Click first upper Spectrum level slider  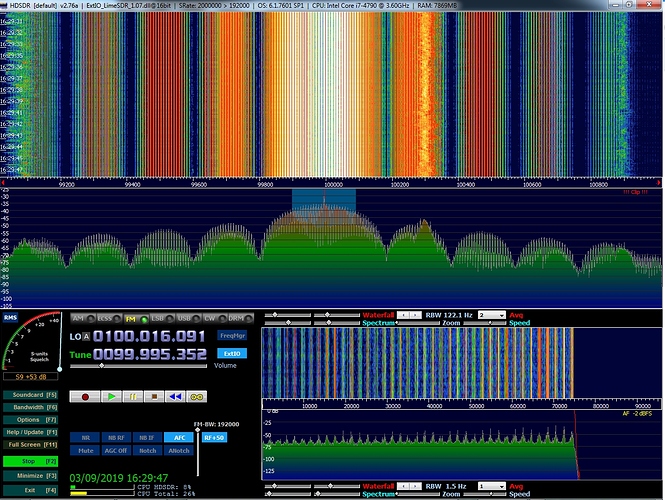288,323
